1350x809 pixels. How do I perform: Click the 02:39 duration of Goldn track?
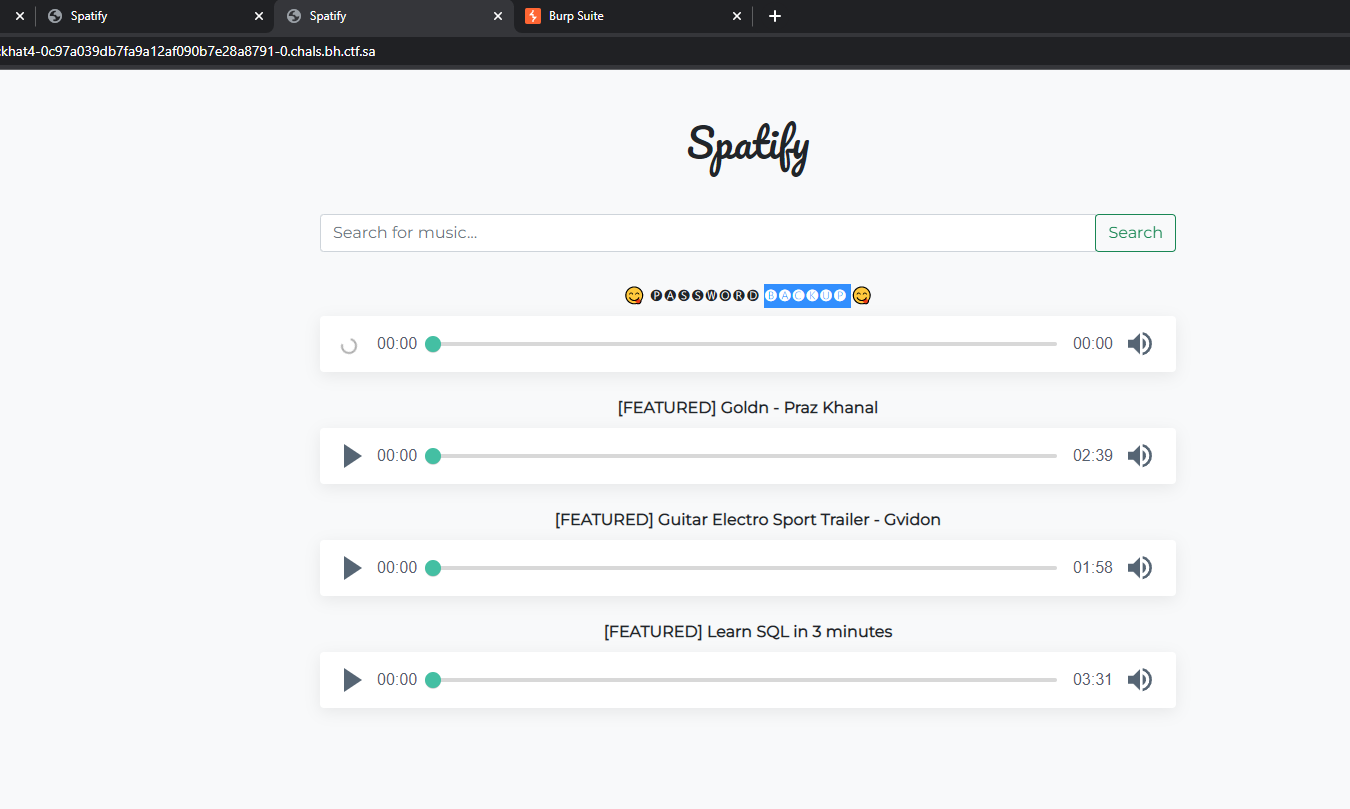(x=1093, y=456)
